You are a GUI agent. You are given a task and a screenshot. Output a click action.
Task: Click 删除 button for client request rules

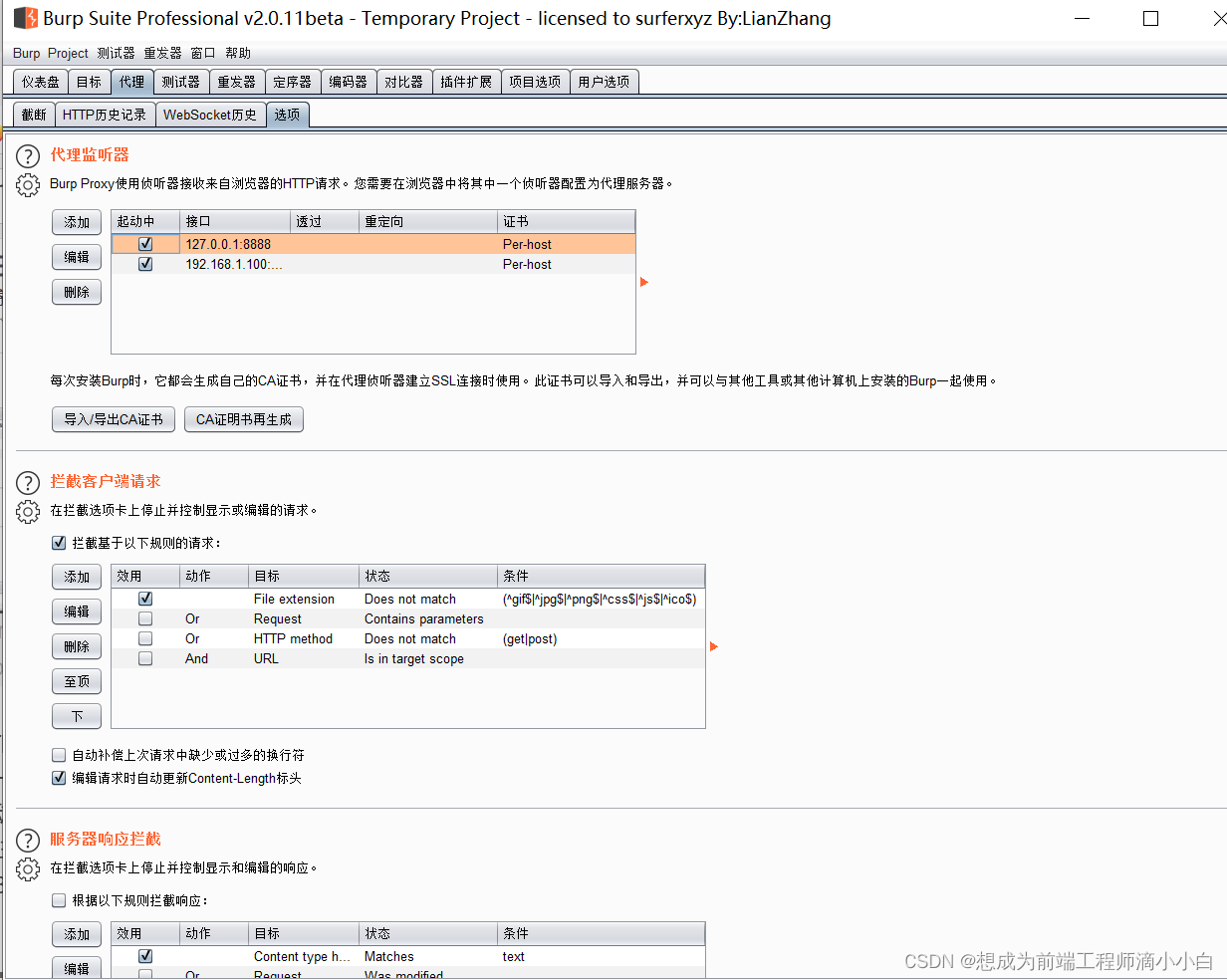pyautogui.click(x=77, y=646)
